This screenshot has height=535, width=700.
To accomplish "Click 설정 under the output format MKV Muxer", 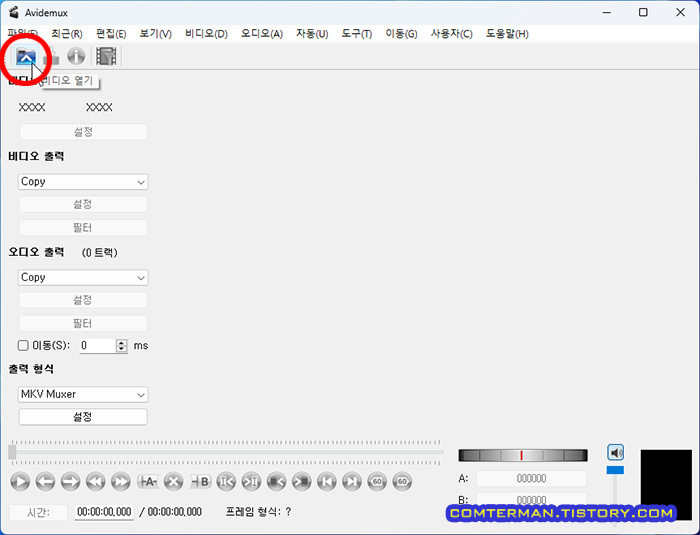I will [x=83, y=417].
